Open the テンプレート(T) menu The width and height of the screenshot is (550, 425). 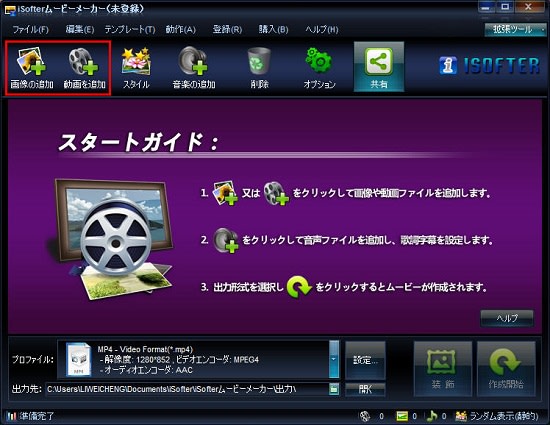pyautogui.click(x=130, y=29)
